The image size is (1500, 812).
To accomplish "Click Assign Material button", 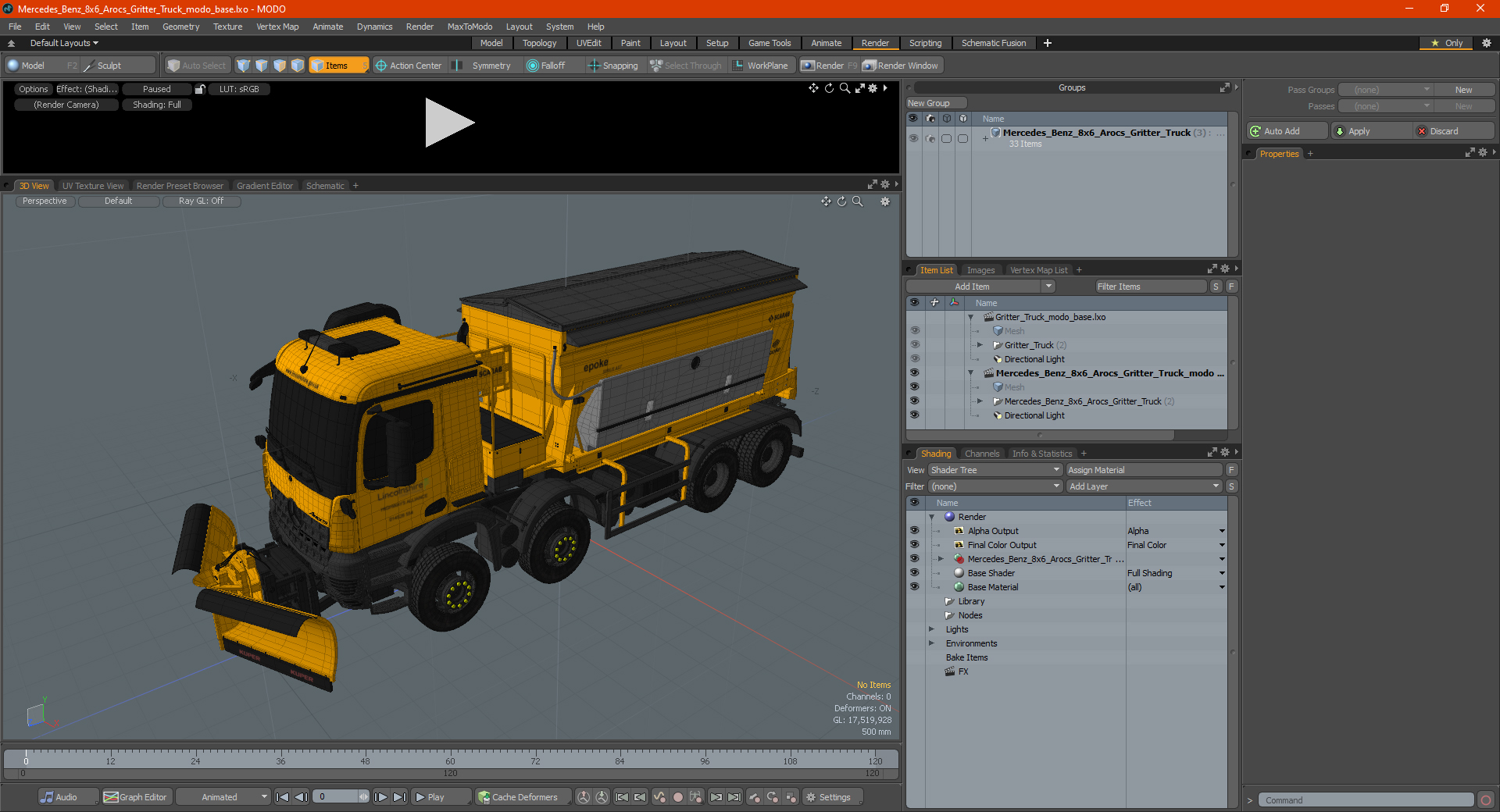I will (x=1144, y=470).
